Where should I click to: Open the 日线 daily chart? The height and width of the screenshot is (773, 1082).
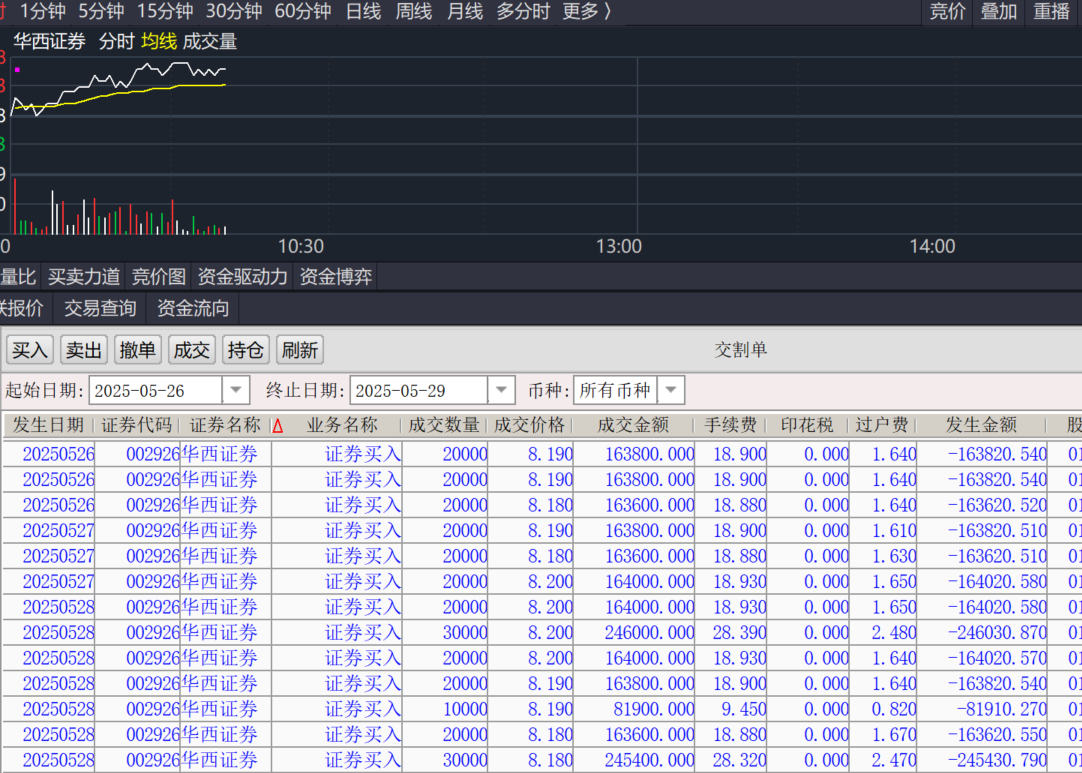coord(363,11)
